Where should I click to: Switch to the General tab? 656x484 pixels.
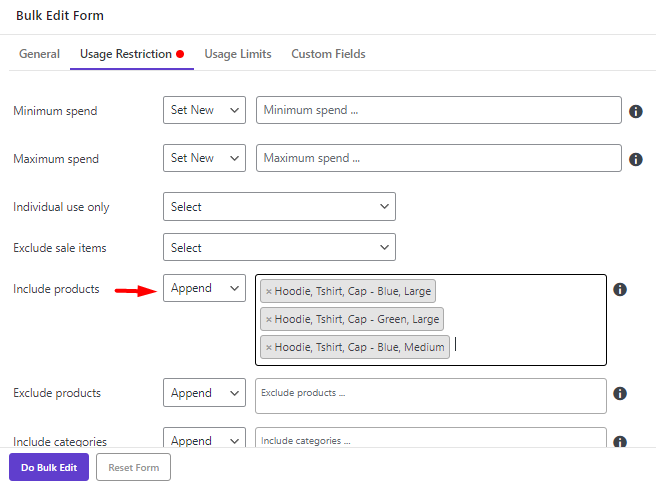(39, 54)
